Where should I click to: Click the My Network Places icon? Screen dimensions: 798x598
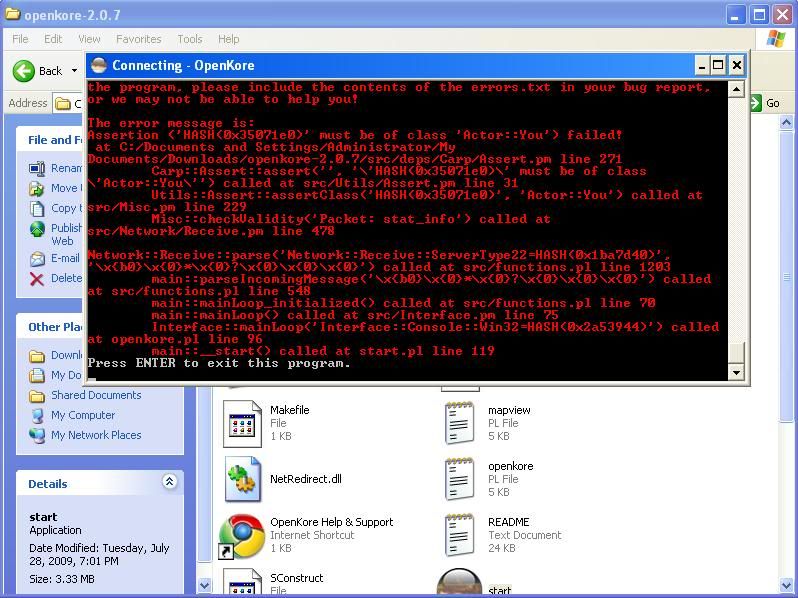coord(37,436)
